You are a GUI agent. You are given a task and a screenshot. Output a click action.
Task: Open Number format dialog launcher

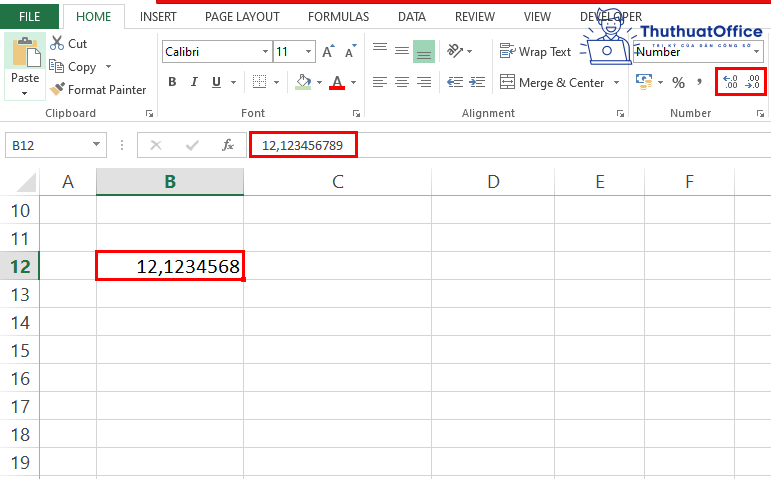[760, 114]
